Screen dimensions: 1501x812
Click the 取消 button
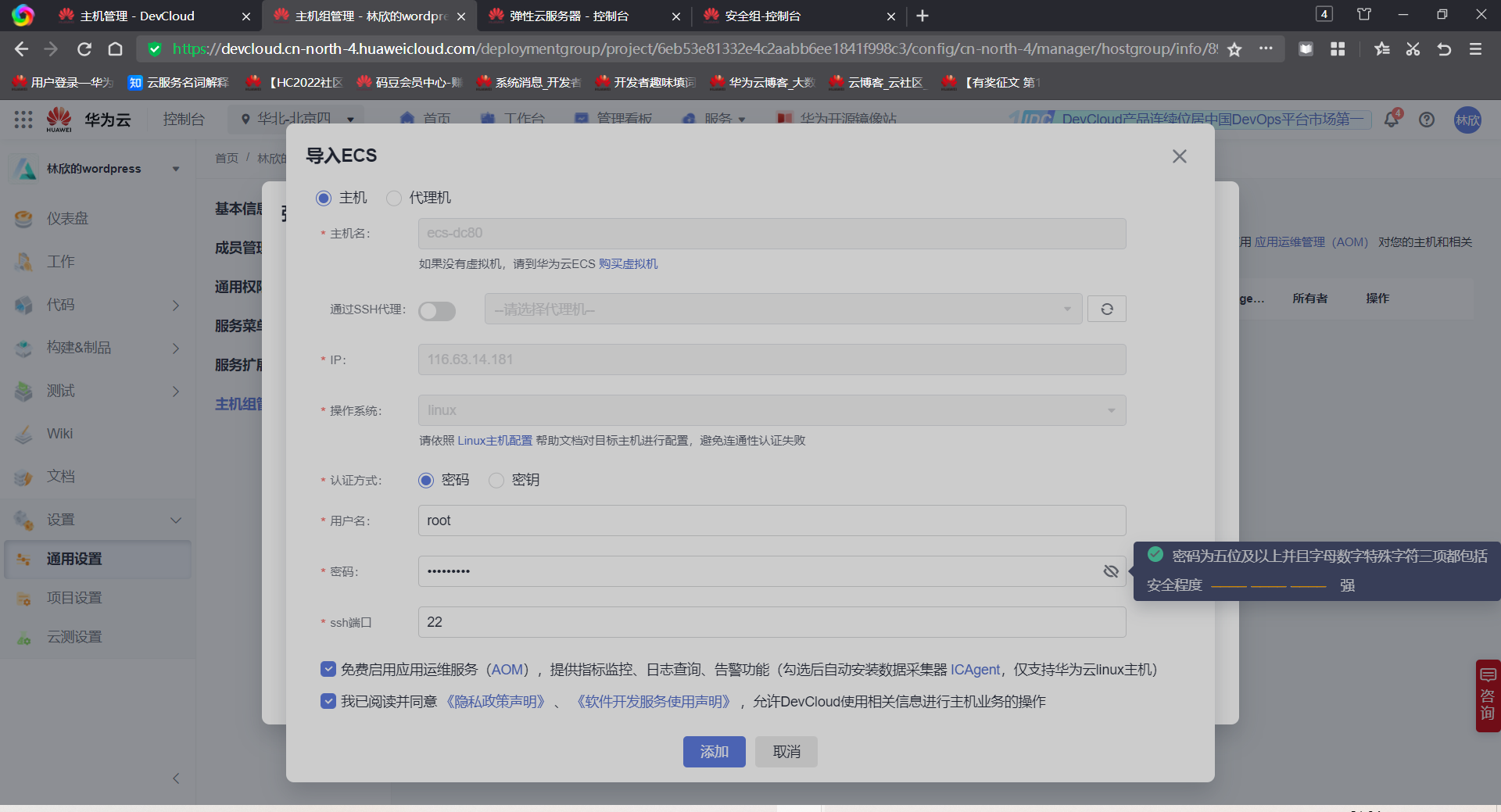tap(786, 752)
